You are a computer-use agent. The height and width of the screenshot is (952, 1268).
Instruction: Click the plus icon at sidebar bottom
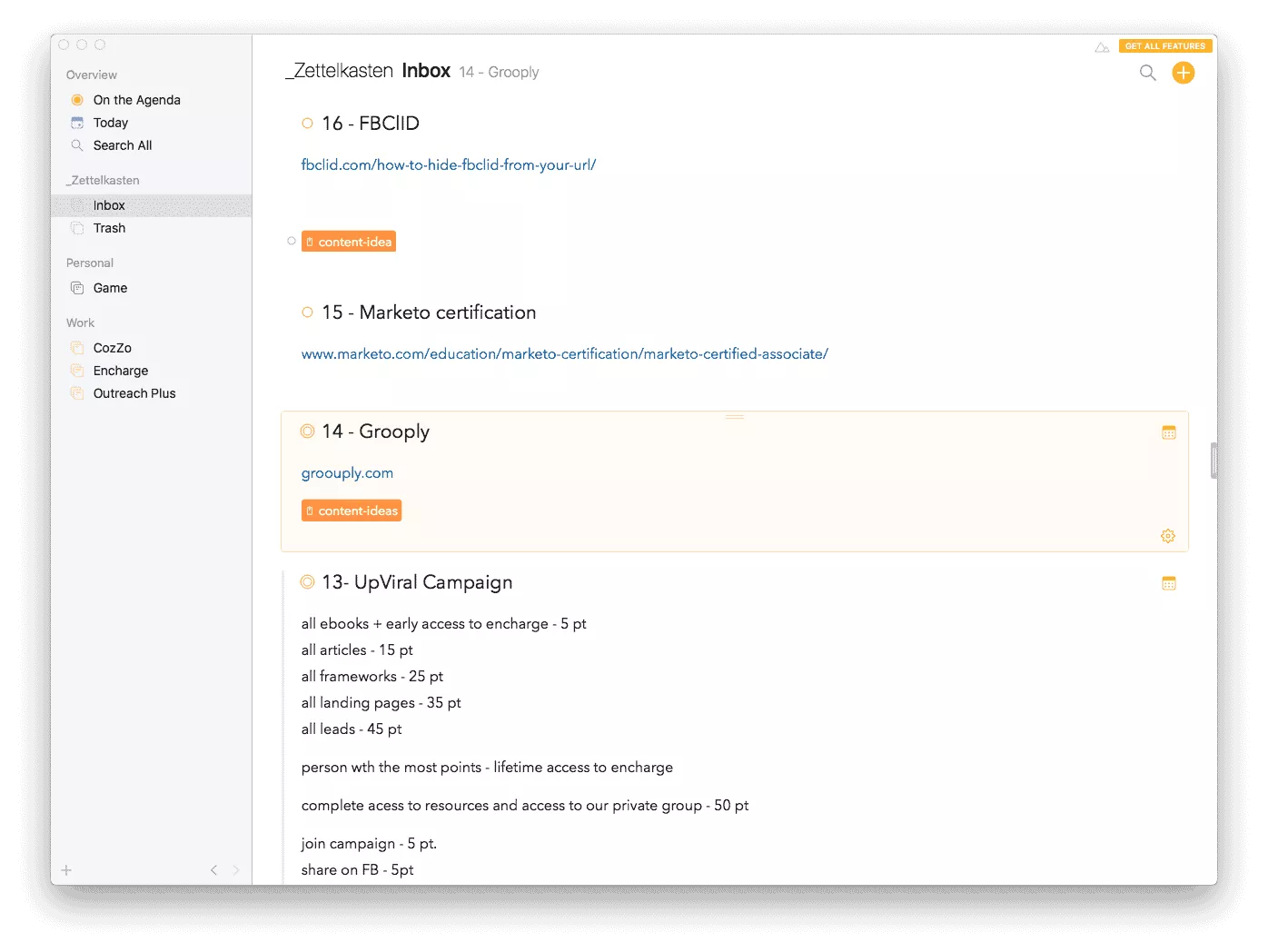[66, 870]
